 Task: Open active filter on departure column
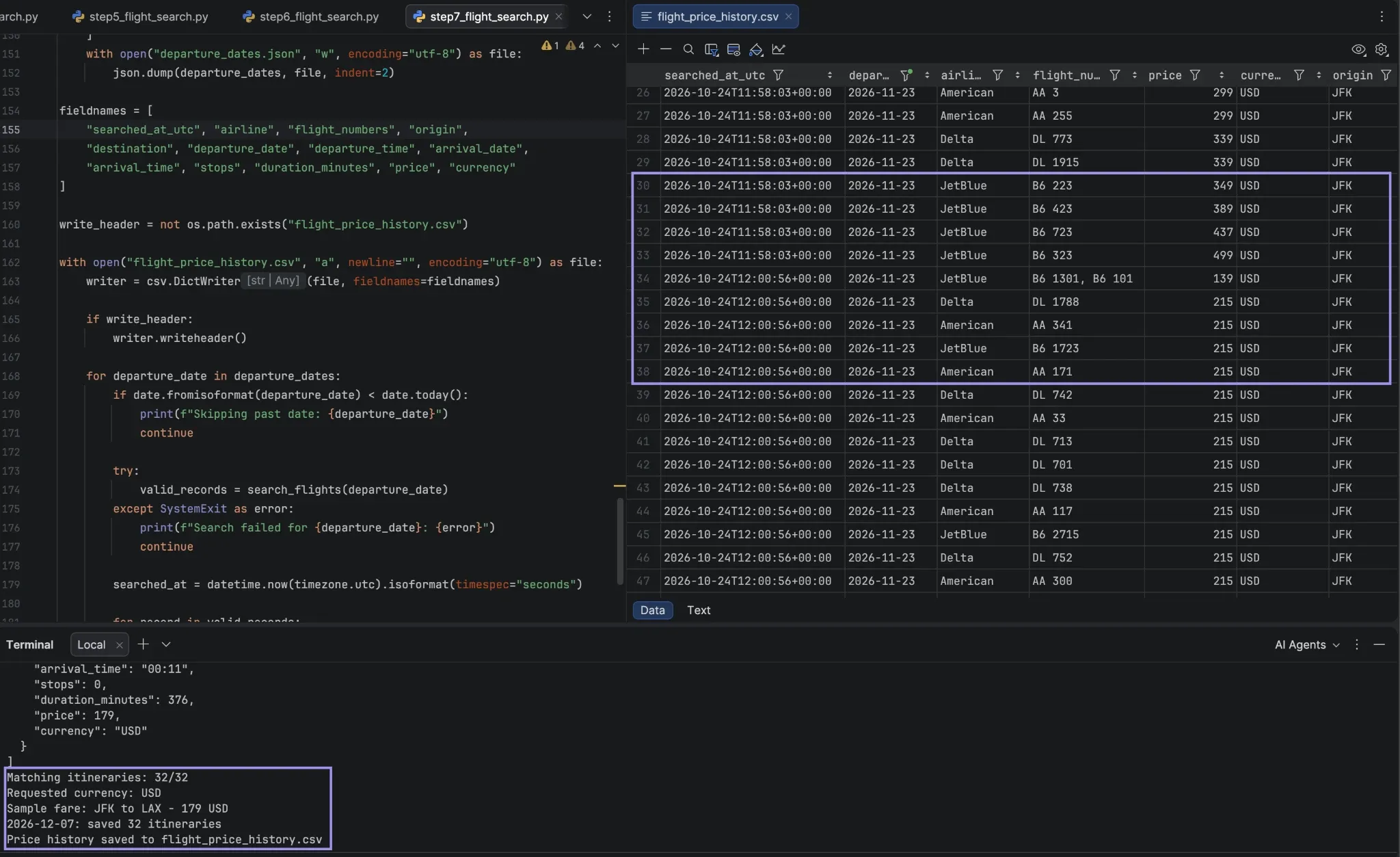[x=906, y=75]
